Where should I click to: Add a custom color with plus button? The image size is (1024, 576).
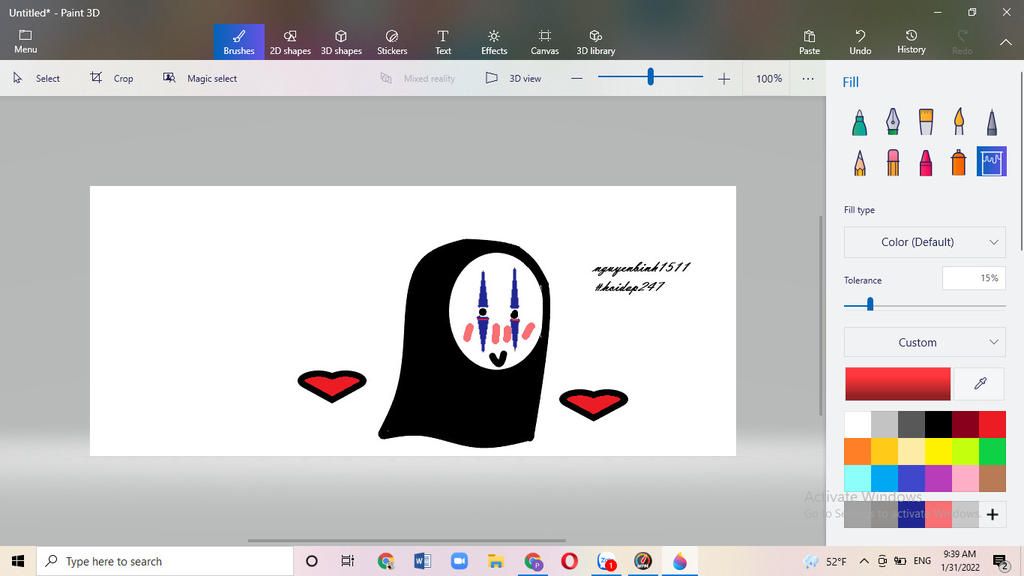click(993, 515)
